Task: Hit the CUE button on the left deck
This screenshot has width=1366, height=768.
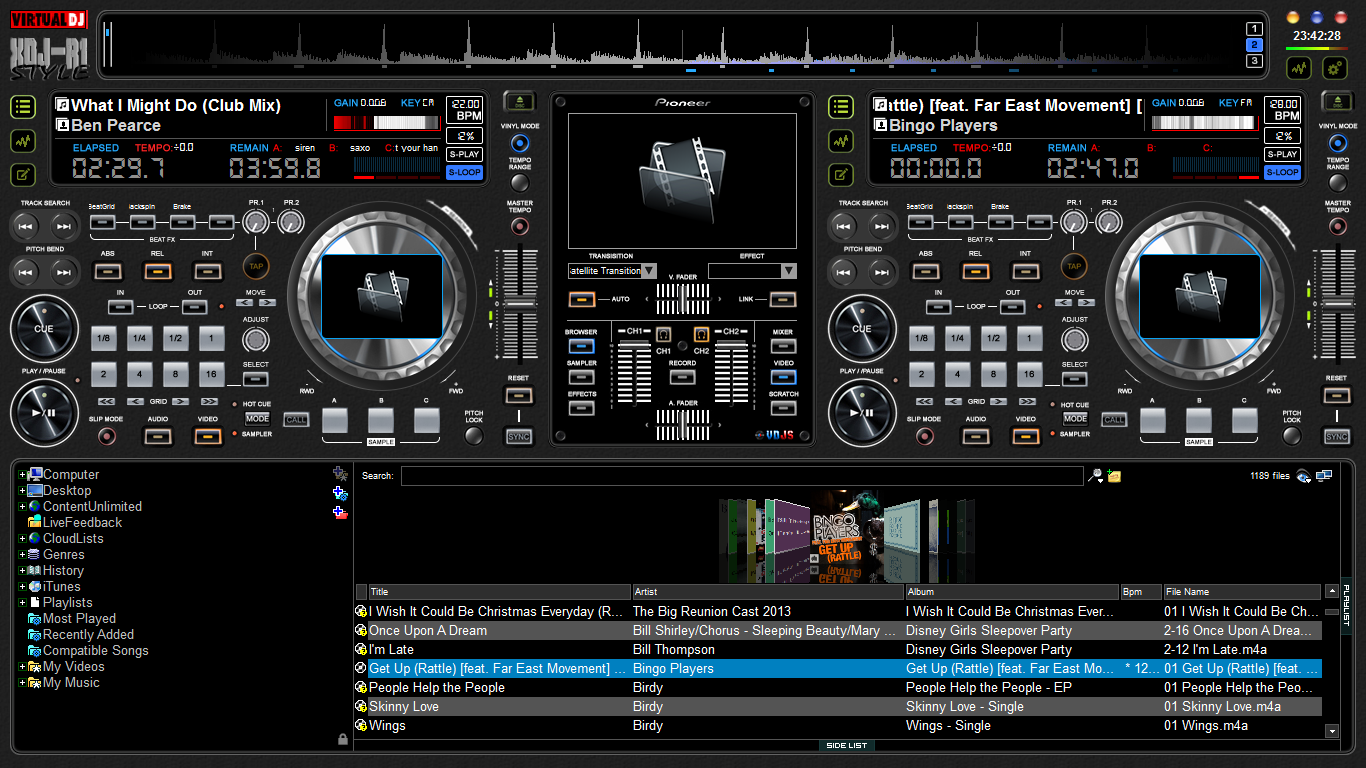Action: click(44, 329)
